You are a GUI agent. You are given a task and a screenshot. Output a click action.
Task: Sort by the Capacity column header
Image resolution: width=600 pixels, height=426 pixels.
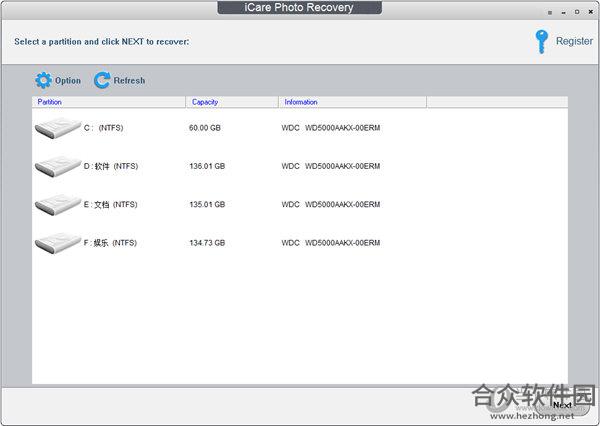click(232, 102)
